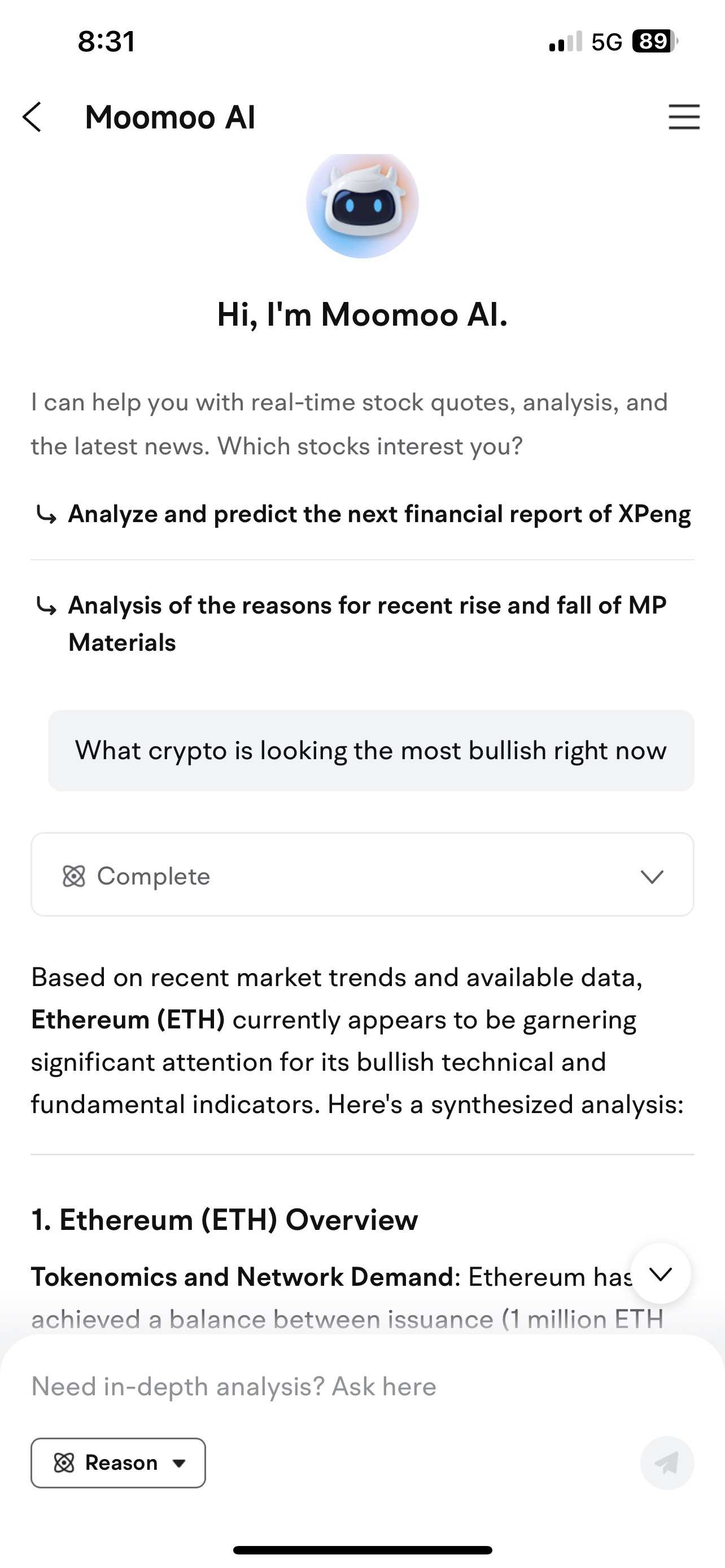Open the hamburger menu
Screen dimensions: 725x1568
tap(684, 117)
